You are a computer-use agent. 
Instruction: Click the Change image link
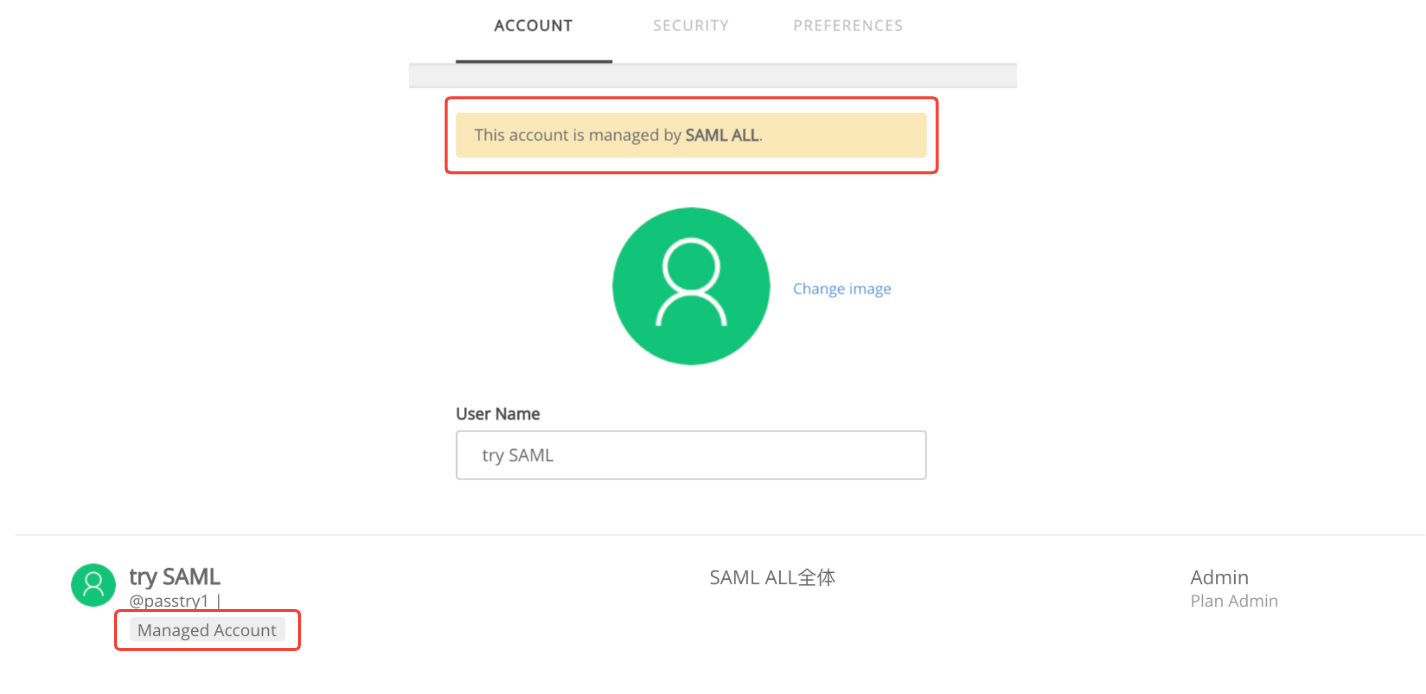click(842, 289)
